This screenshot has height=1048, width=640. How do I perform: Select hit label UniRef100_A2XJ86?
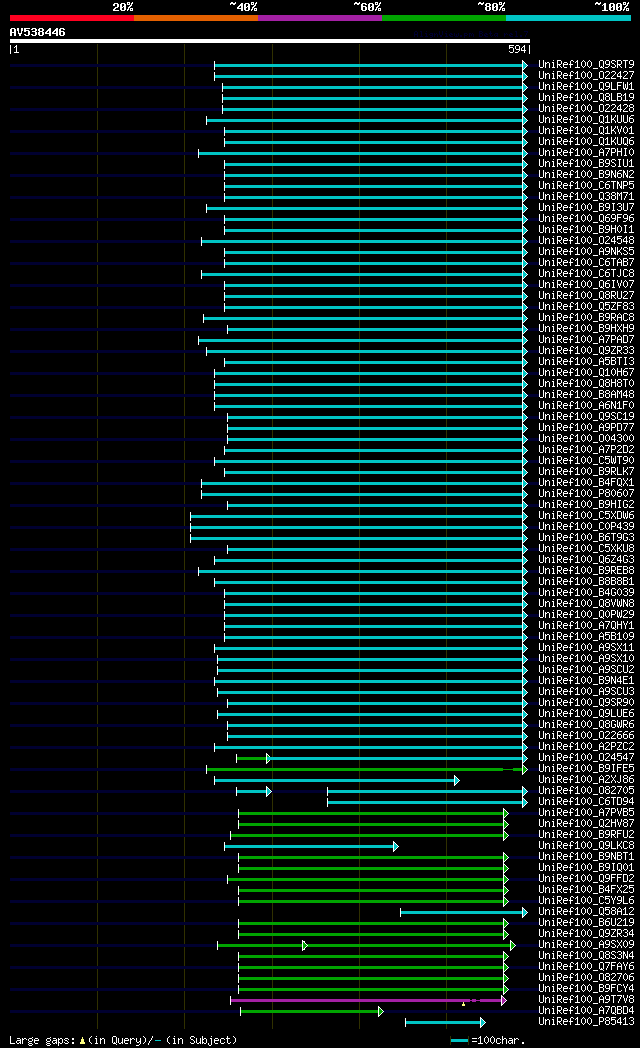[x=587, y=780]
